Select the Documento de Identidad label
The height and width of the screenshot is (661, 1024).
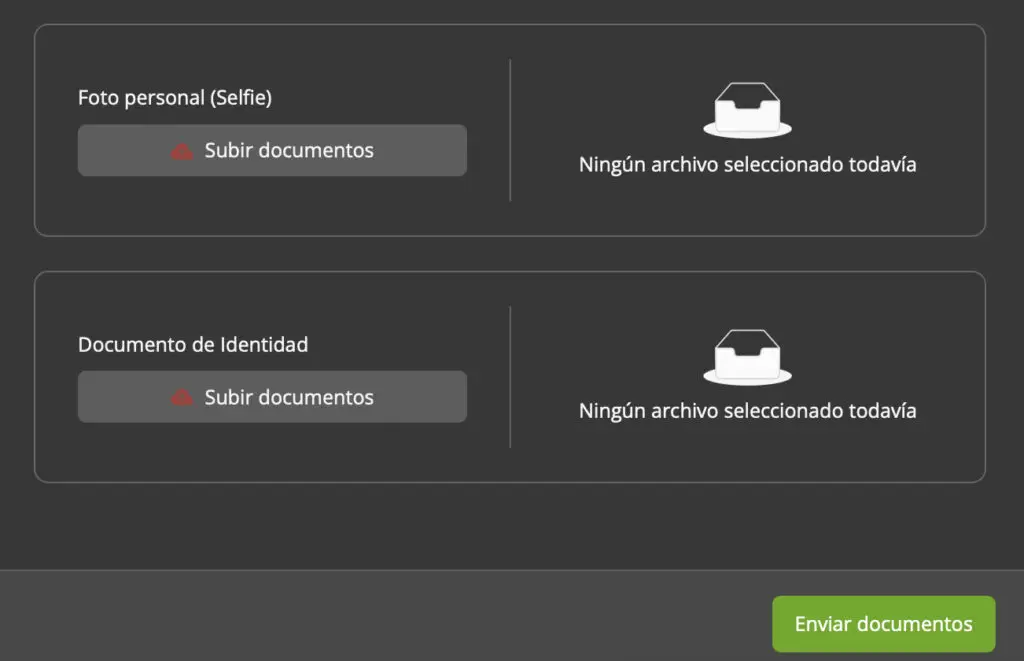point(193,344)
